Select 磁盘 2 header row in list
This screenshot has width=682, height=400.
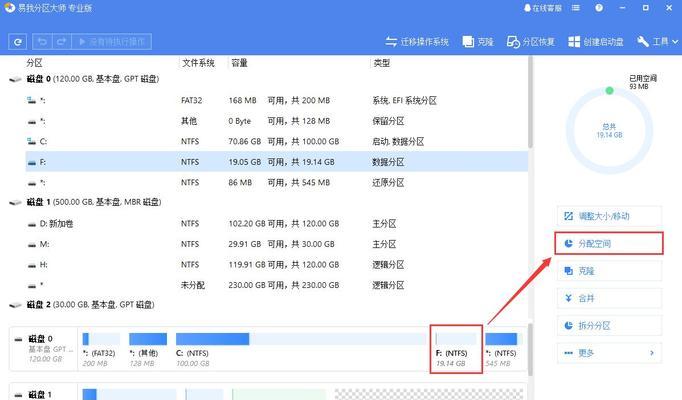click(x=268, y=305)
